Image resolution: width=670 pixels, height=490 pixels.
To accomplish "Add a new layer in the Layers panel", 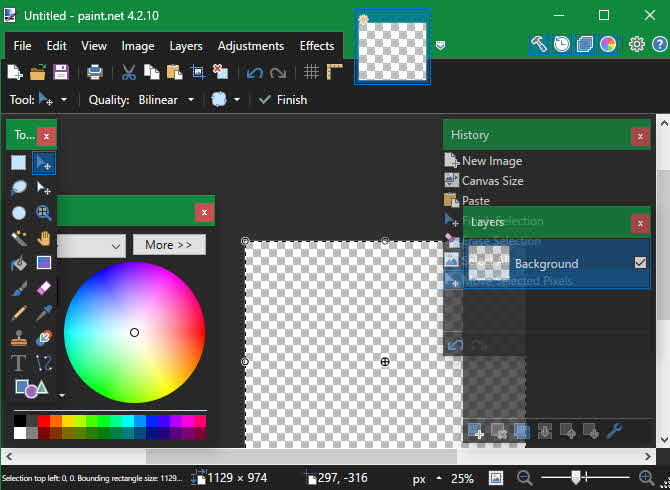I will pos(476,431).
